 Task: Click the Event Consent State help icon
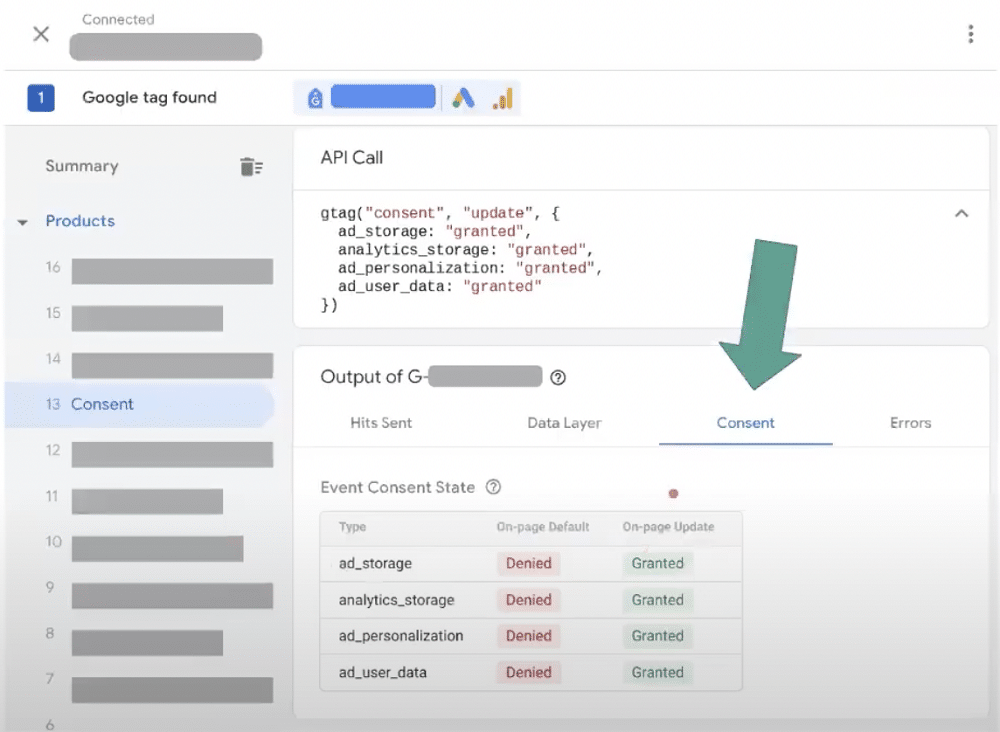click(492, 487)
